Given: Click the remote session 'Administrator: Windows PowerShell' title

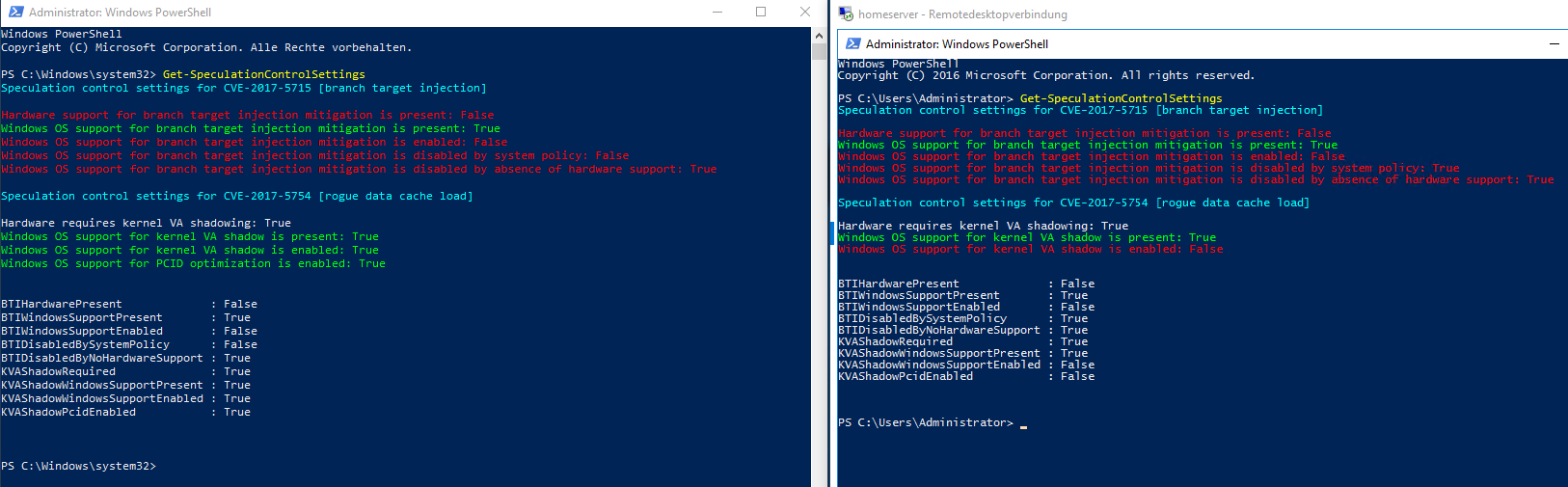Looking at the screenshot, I should (957, 44).
